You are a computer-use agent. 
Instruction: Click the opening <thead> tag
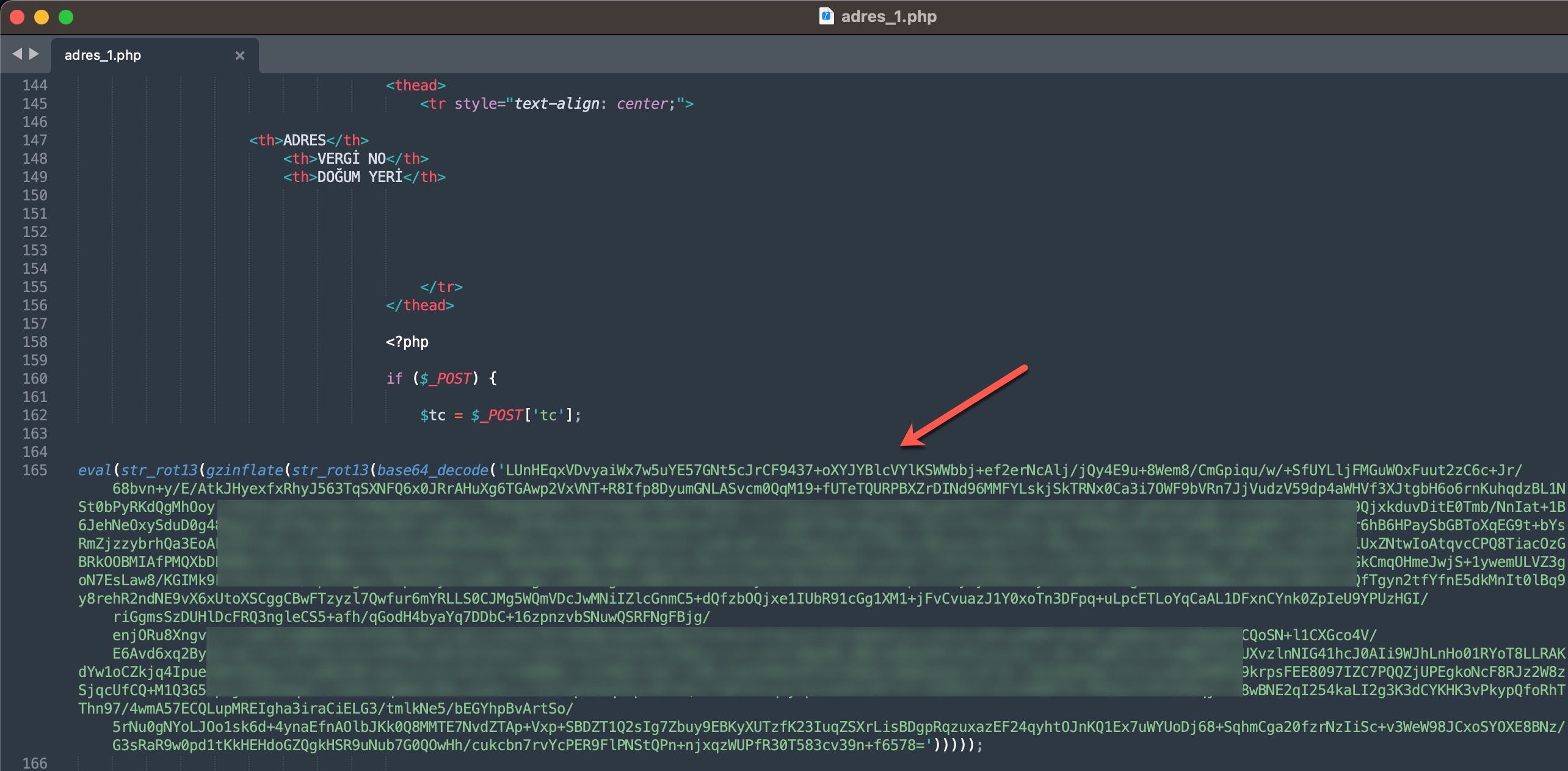(415, 86)
